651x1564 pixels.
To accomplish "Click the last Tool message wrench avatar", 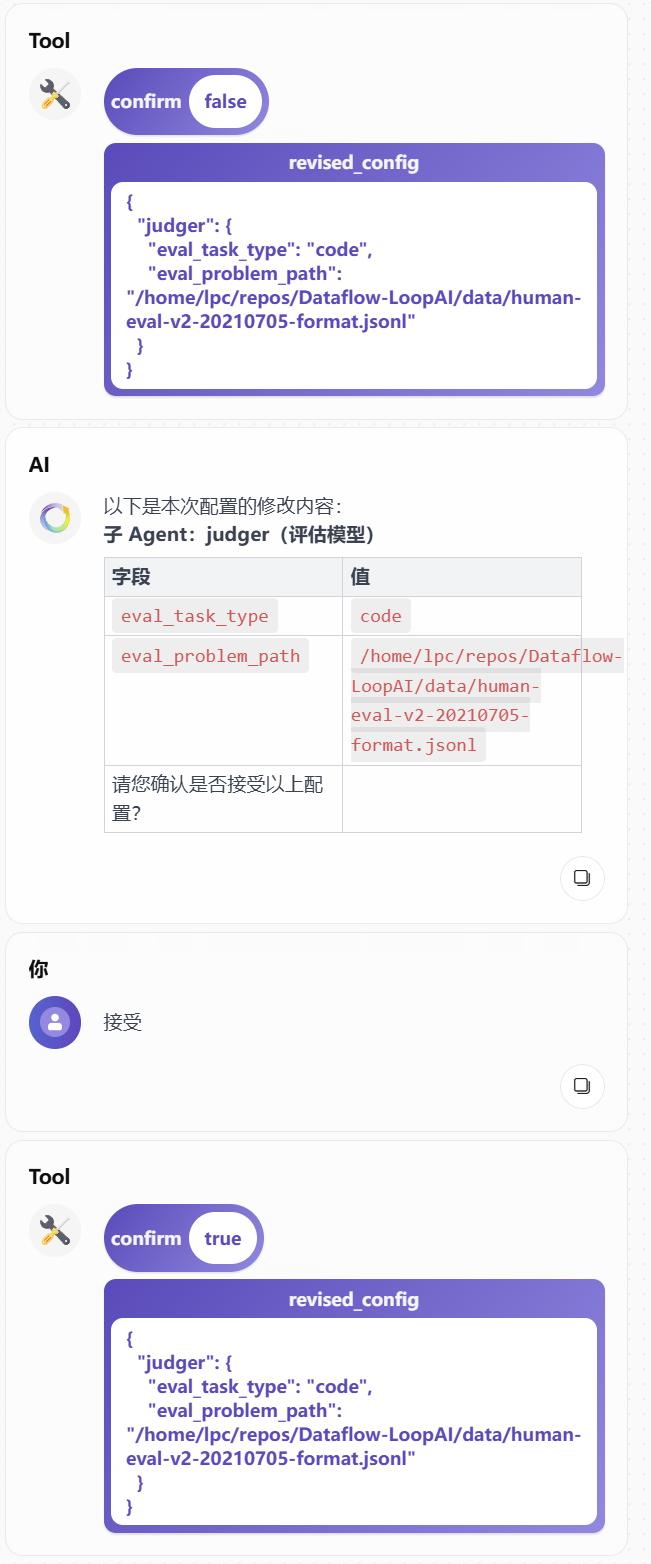I will click(55, 1230).
